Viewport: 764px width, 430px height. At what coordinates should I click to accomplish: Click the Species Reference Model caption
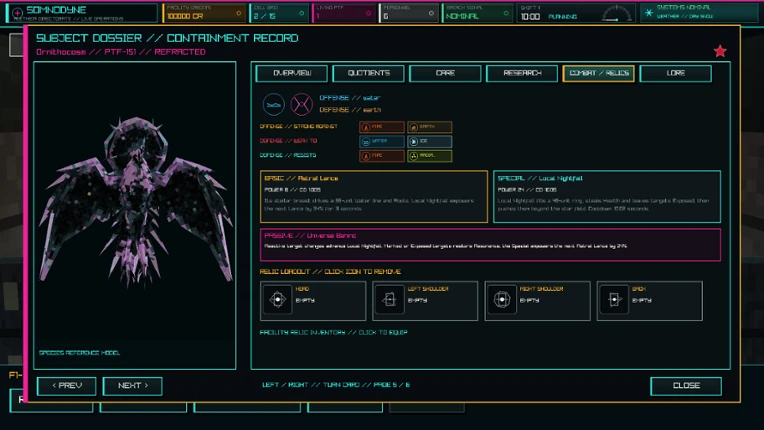(79, 353)
